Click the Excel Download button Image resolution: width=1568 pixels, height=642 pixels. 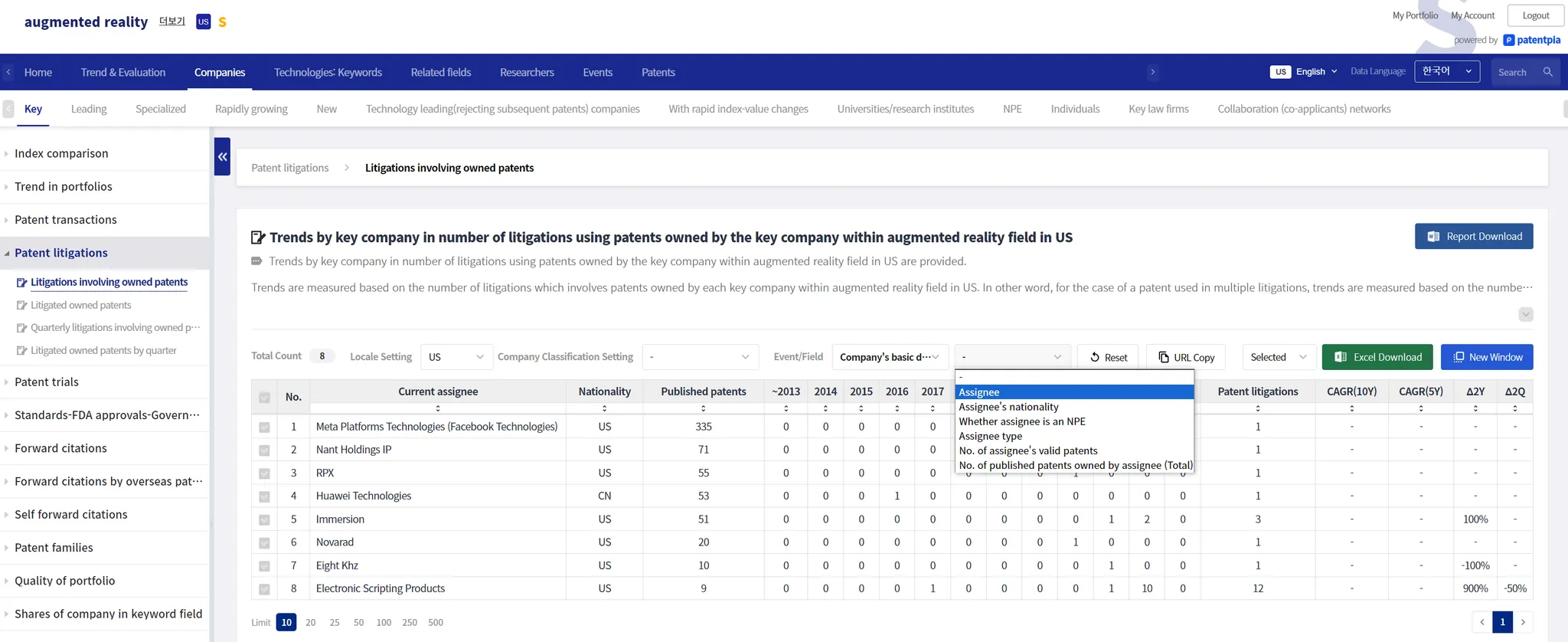click(x=1377, y=357)
